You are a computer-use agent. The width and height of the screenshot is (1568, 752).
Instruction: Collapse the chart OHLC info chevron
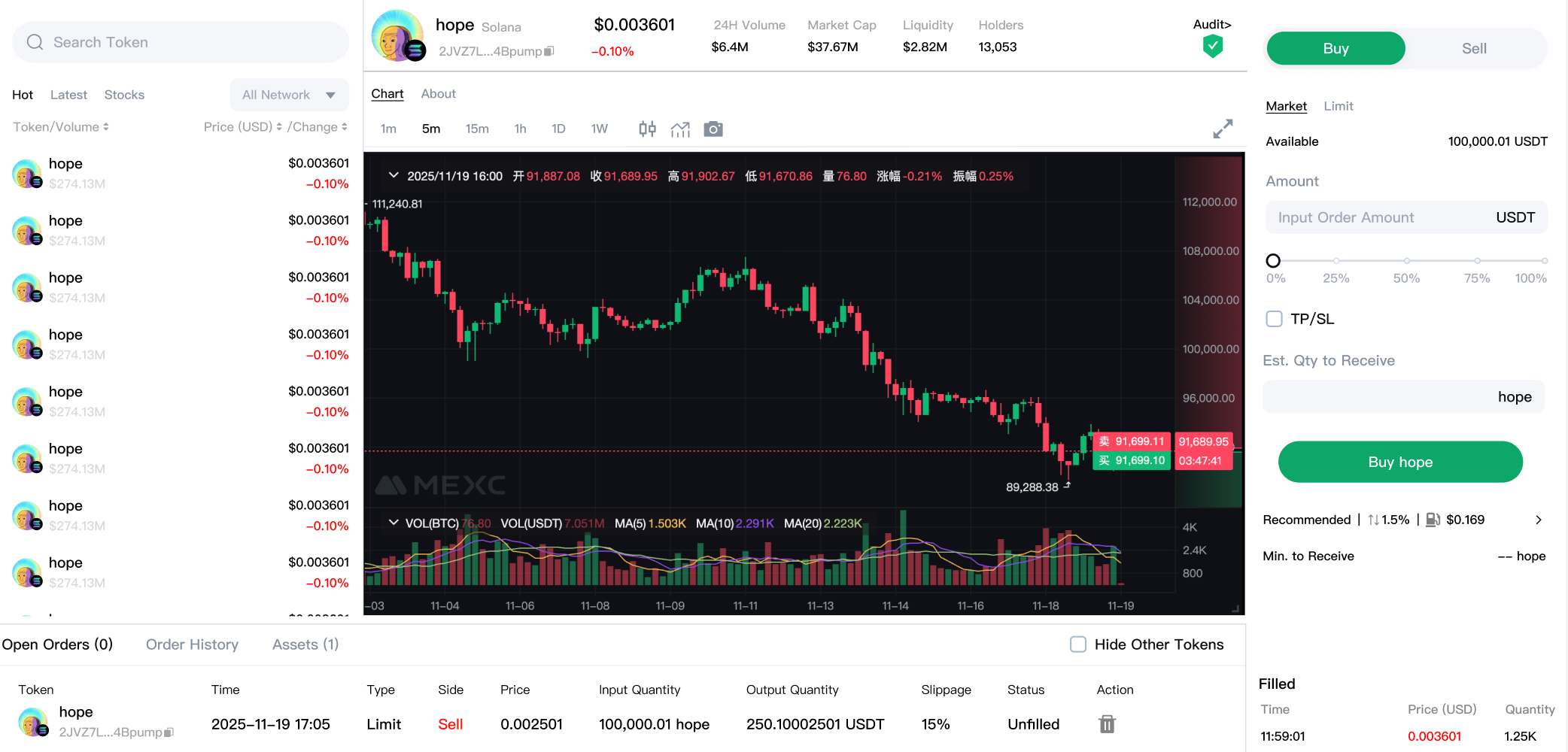coord(394,175)
